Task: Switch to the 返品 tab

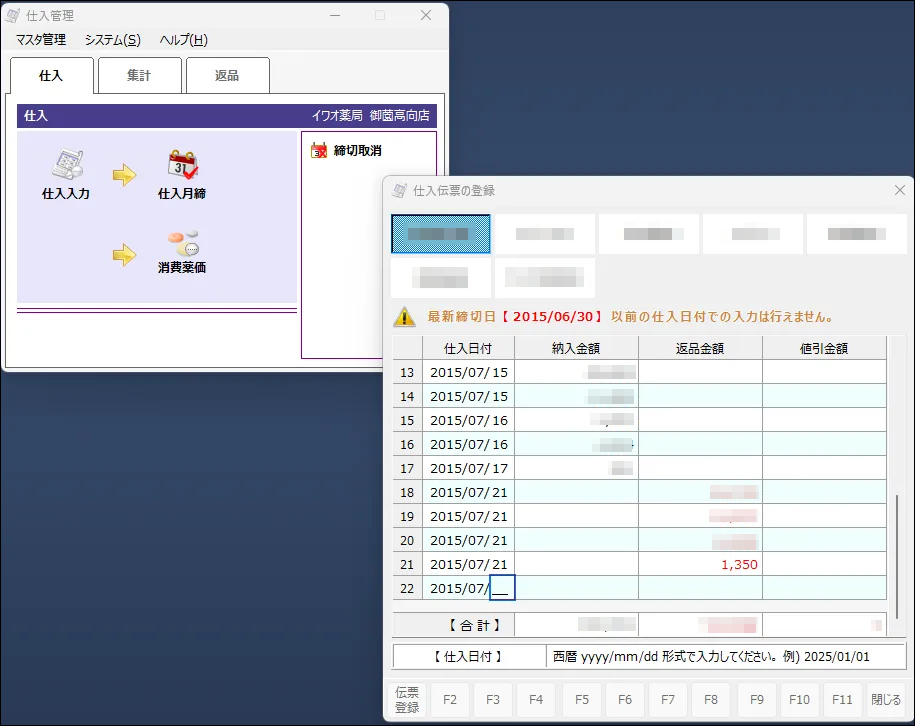Action: click(227, 76)
